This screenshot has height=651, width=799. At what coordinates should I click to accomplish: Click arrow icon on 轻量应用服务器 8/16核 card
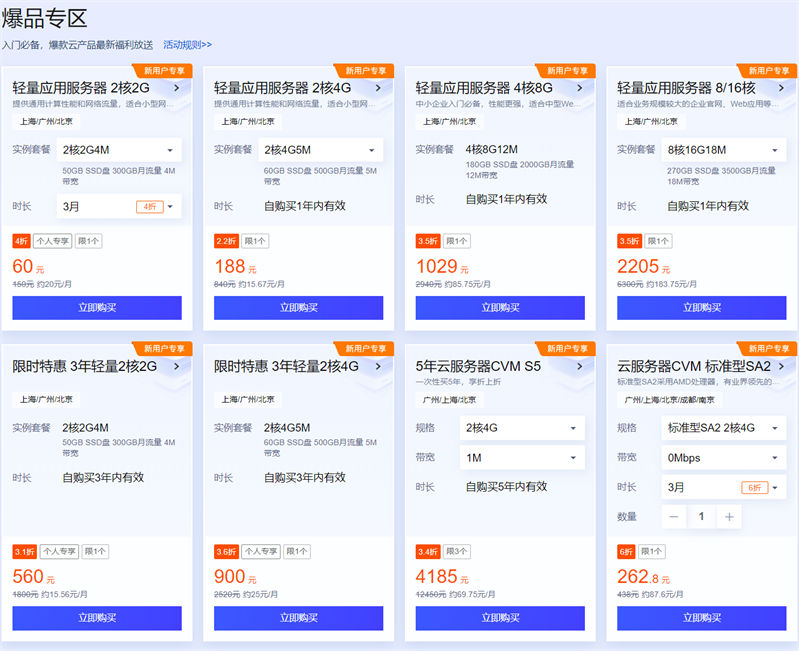[x=781, y=88]
